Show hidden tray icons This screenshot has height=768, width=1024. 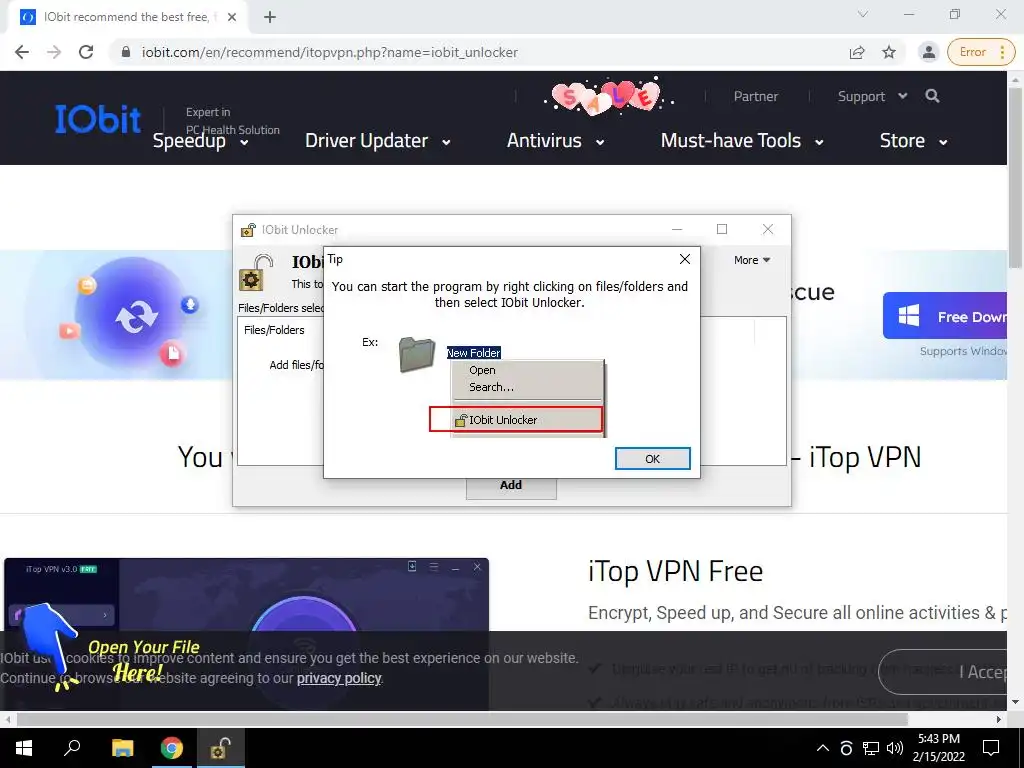[823, 748]
